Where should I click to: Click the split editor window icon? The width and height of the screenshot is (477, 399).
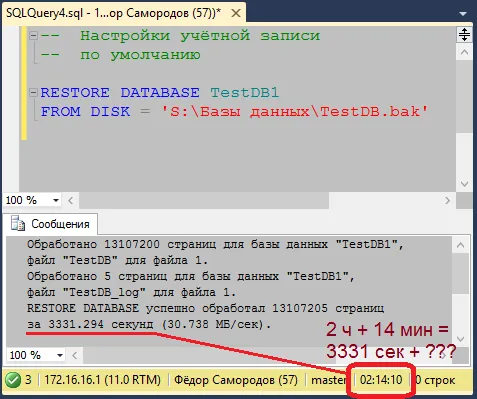(464, 34)
